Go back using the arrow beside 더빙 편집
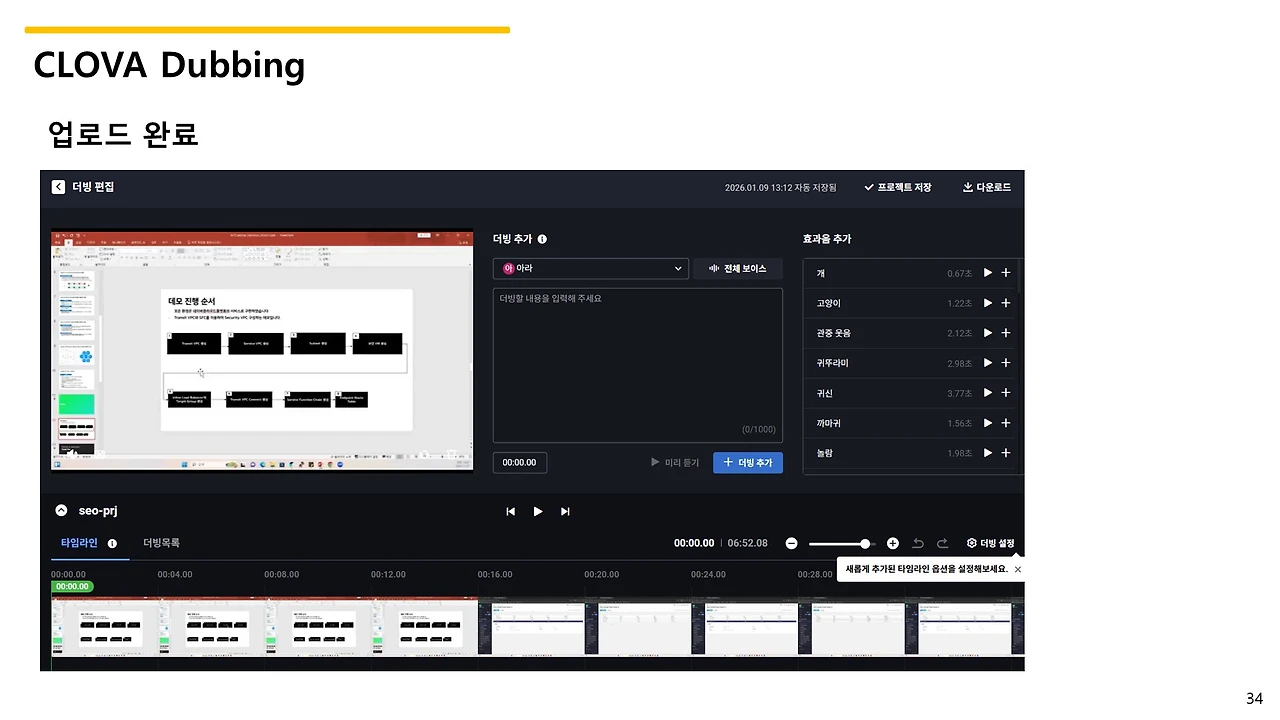This screenshot has width=1280, height=720. tap(59, 187)
